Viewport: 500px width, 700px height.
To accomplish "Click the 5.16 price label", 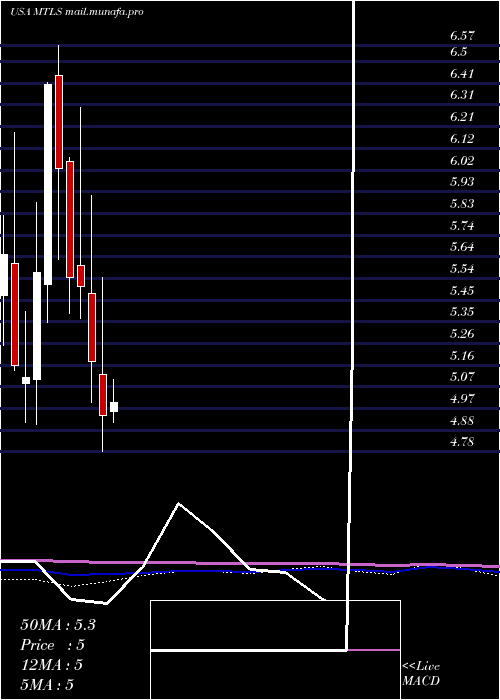I will pos(462,356).
